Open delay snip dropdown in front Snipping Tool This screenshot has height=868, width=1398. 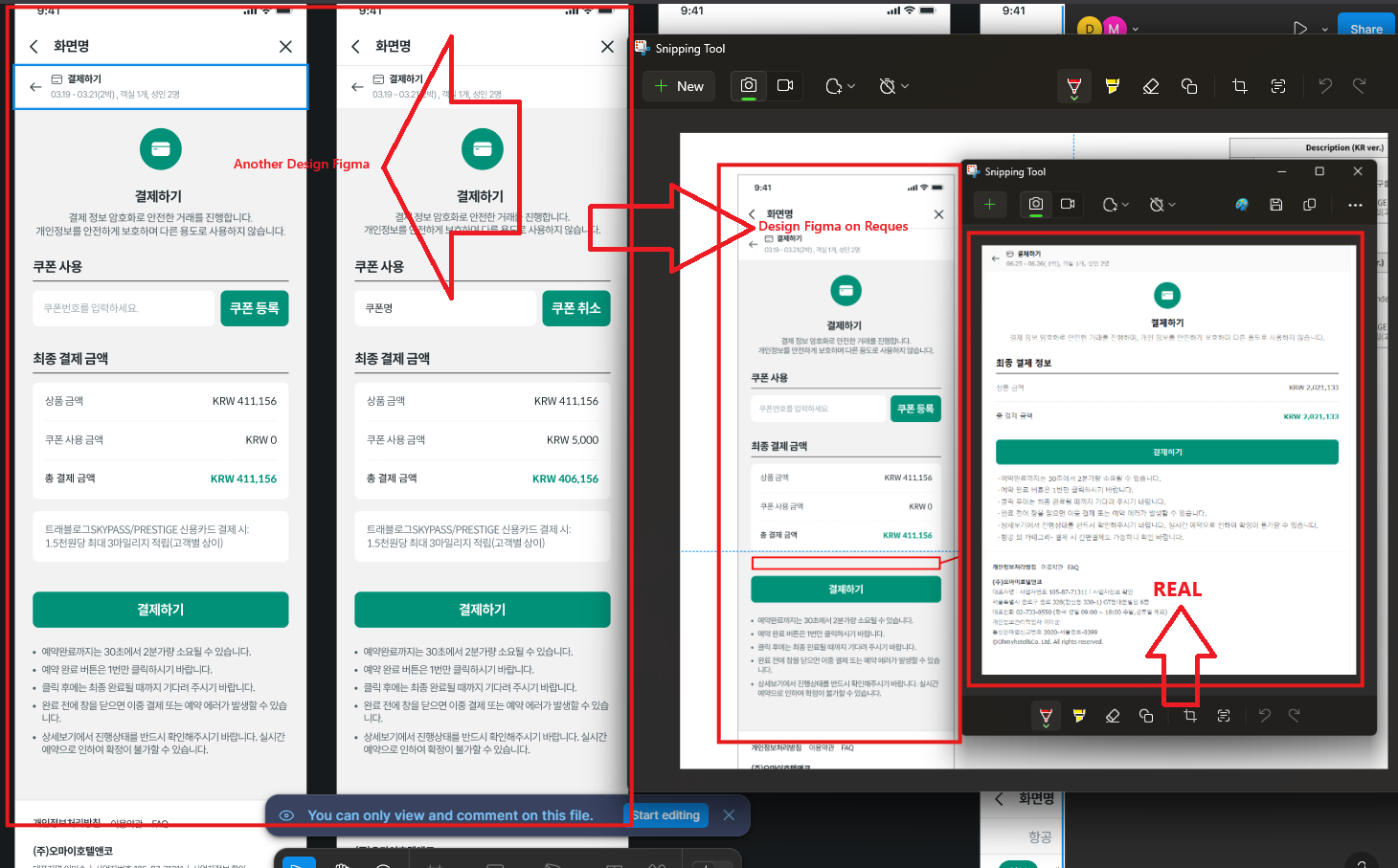click(x=1161, y=204)
